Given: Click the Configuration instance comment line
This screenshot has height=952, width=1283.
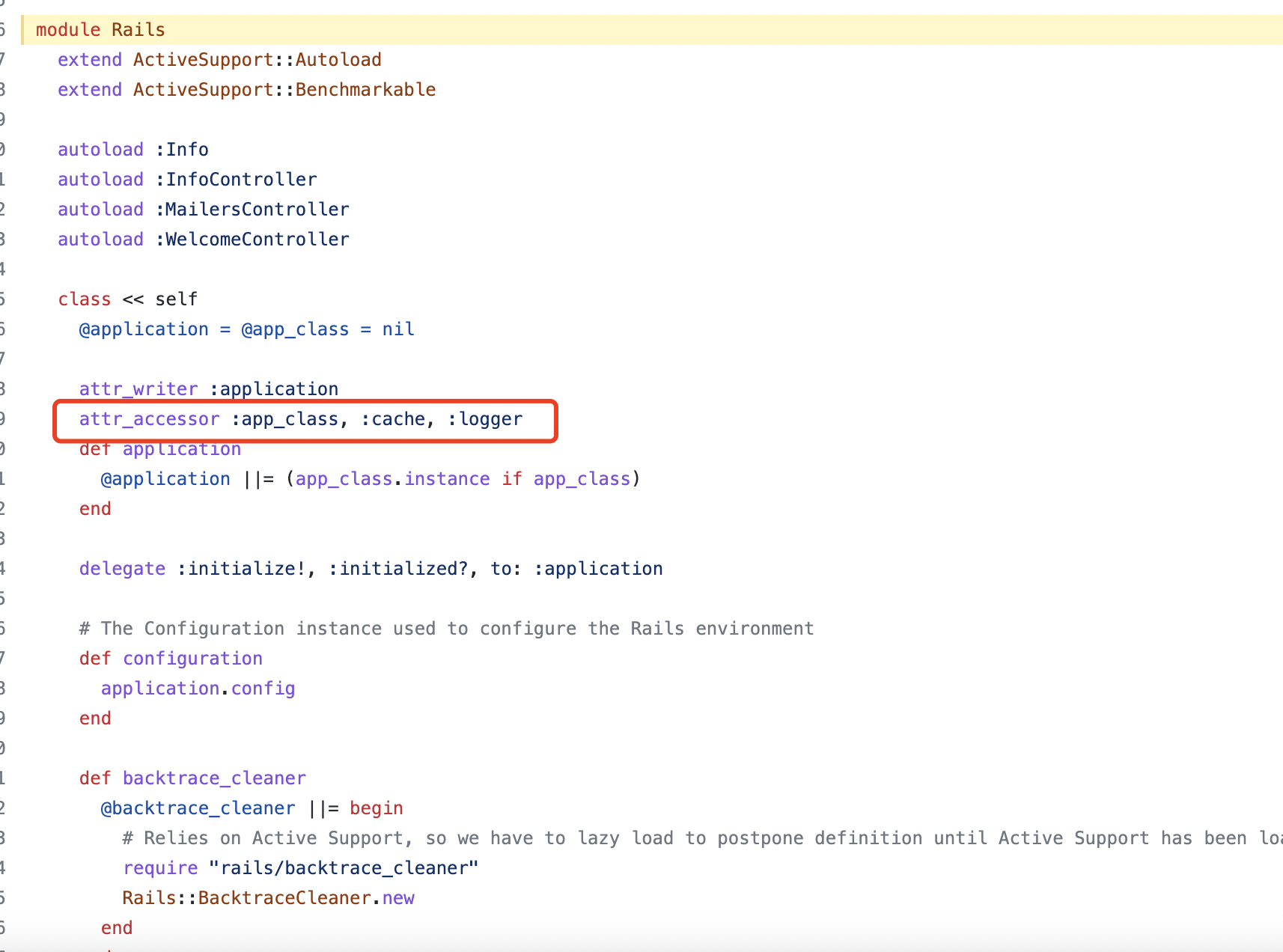Looking at the screenshot, I should [447, 629].
